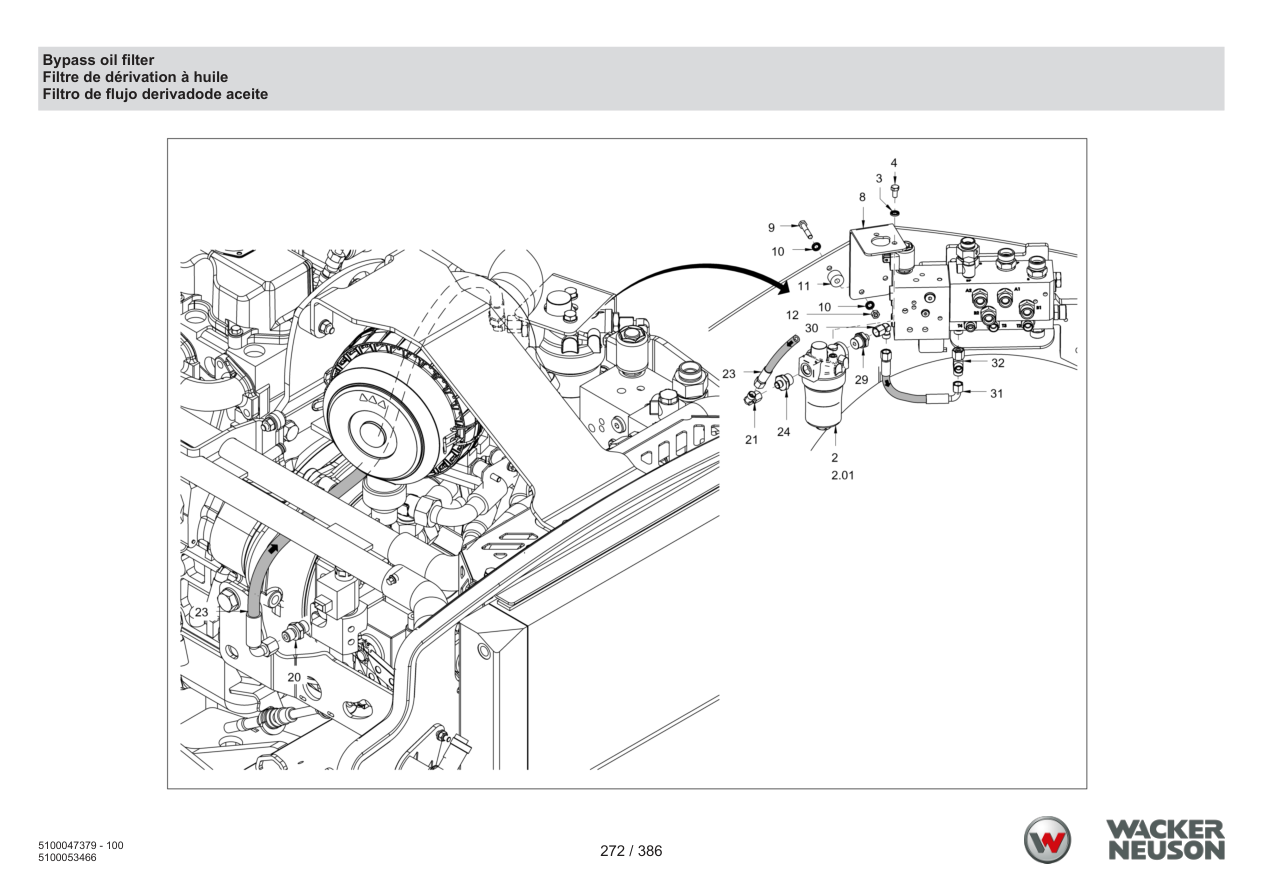Screen dimensions: 1263x893
Task: Click callout 10 just above callout 12
Action: [x=825, y=307]
